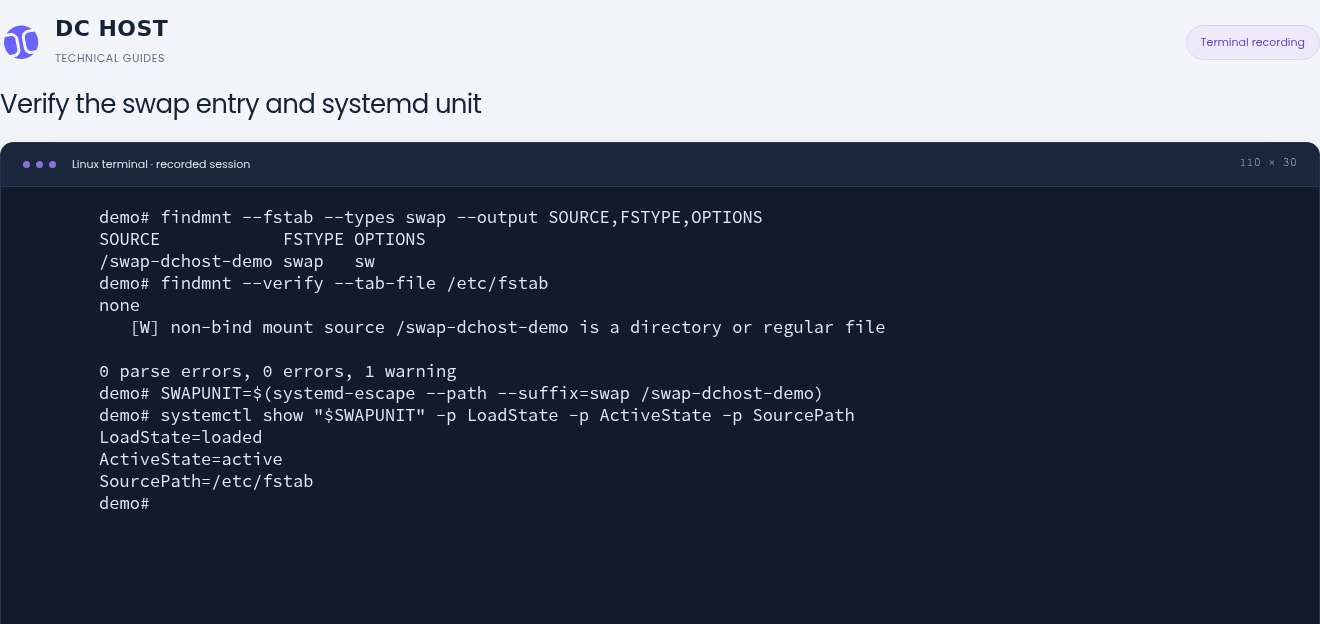The width and height of the screenshot is (1320, 624).
Task: Click the '[W] non-bind mount source' warning line
Action: point(508,327)
